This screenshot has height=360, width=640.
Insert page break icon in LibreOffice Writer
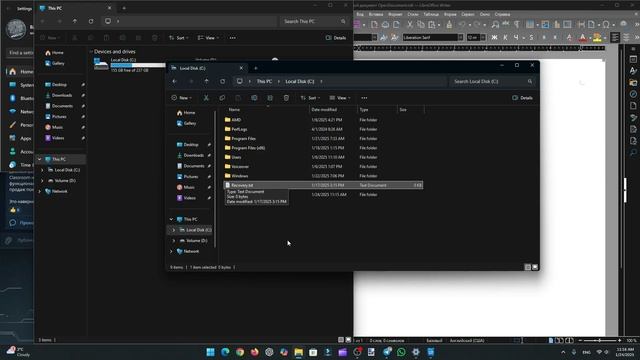tap(581, 25)
